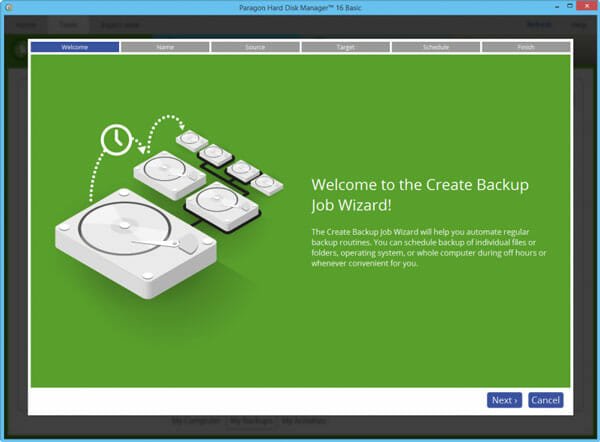Click the Next button
This screenshot has height=442, width=600.
[x=505, y=400]
